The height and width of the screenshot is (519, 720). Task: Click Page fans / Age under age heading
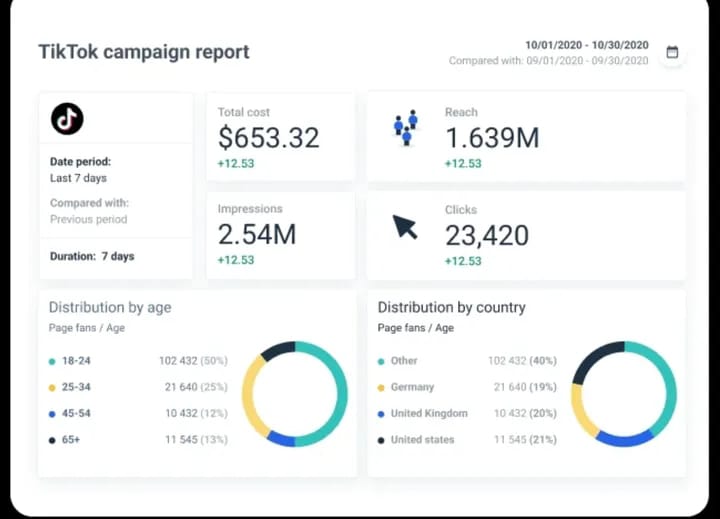87,328
